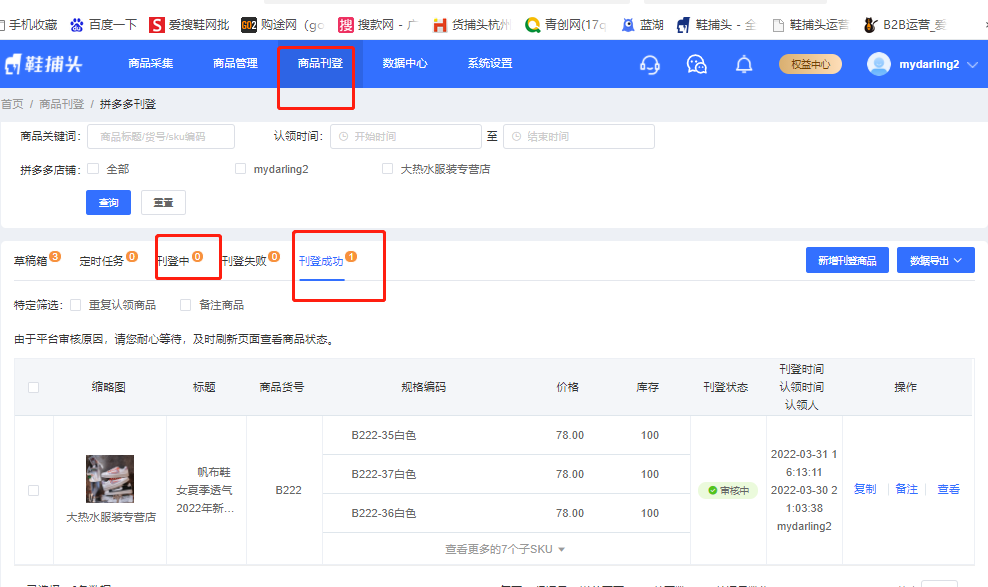Screen dimensions: 988x587
Task: Click the 查询 button
Action: click(108, 202)
